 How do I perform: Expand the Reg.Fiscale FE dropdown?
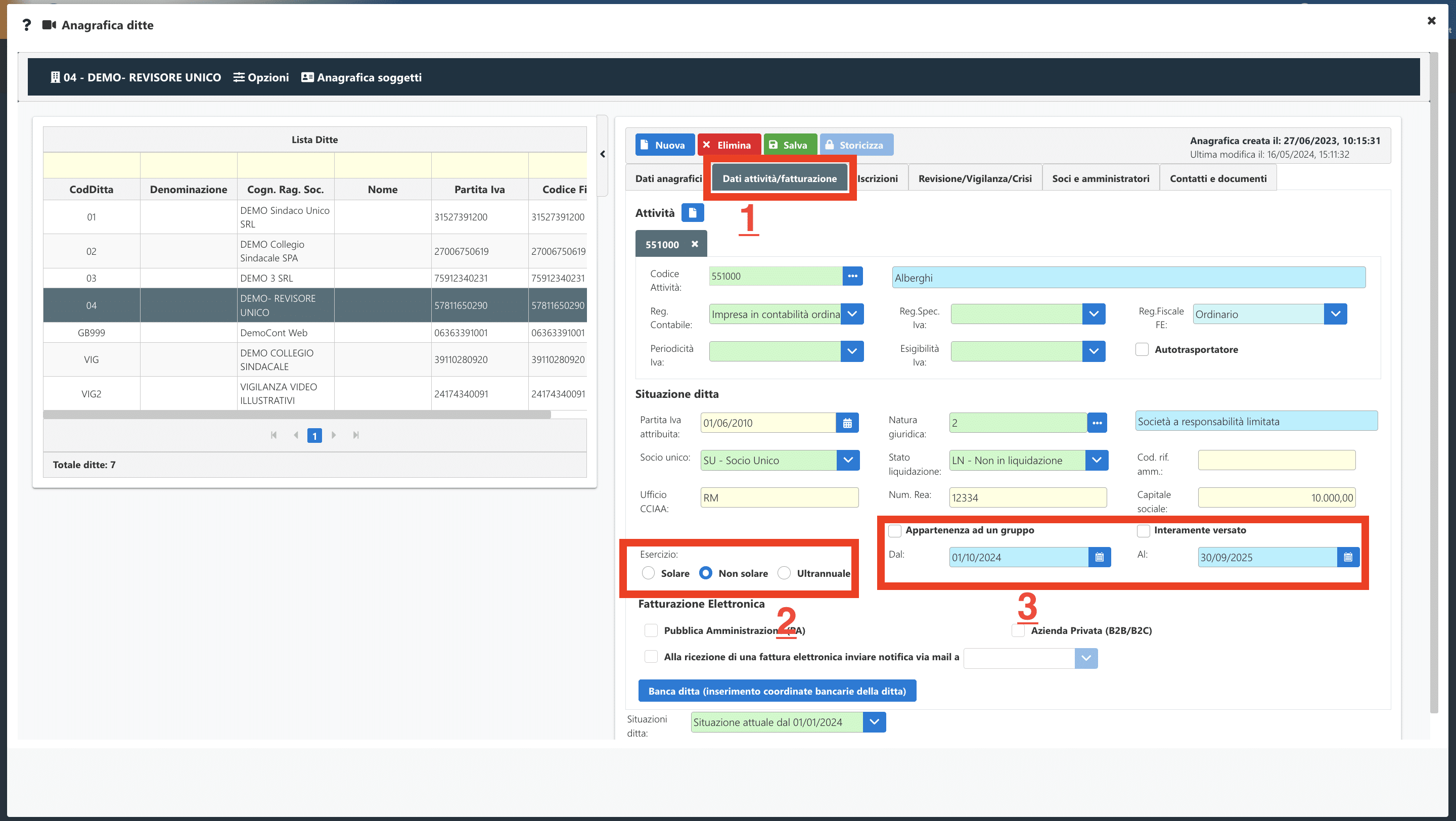coord(1336,314)
